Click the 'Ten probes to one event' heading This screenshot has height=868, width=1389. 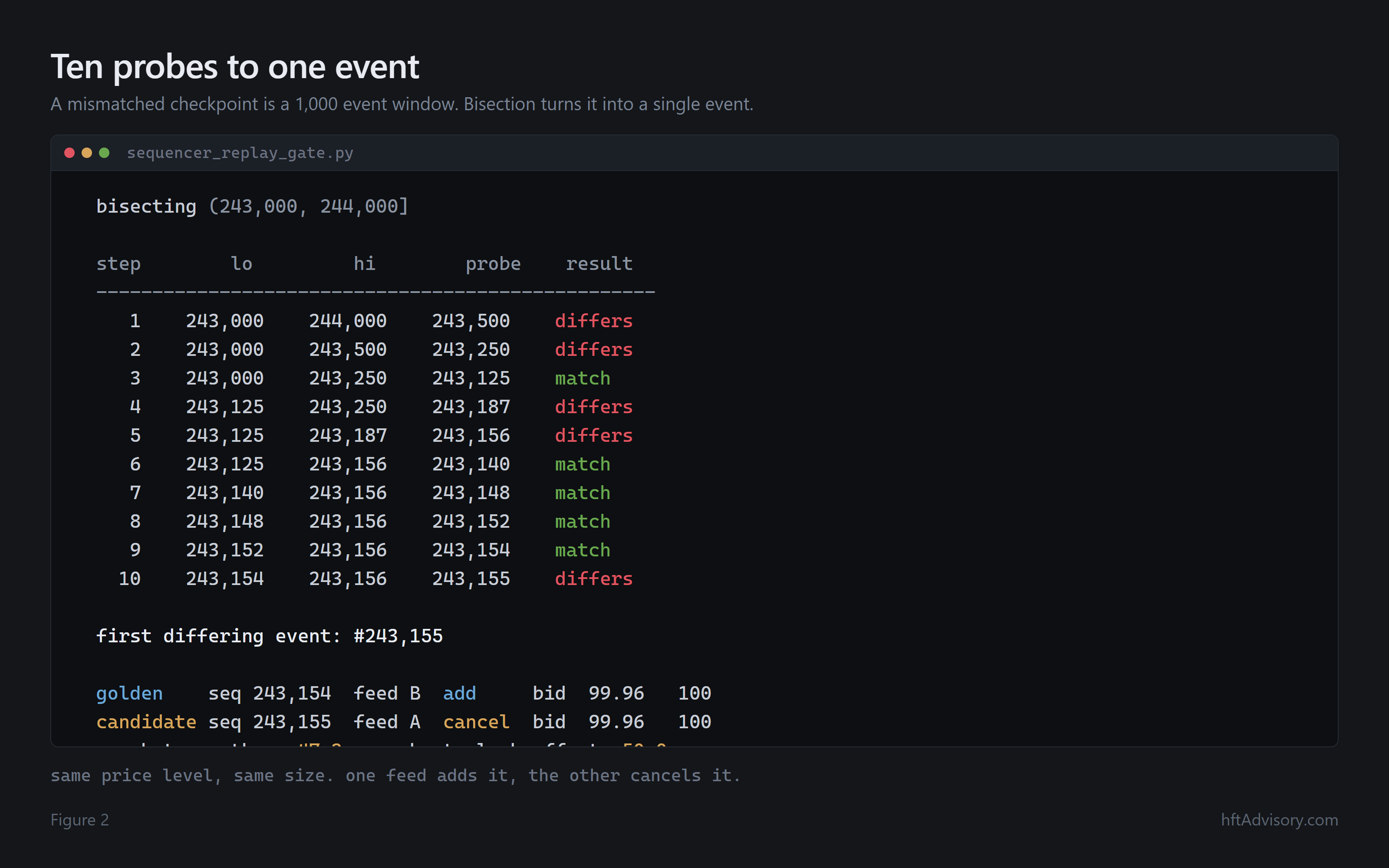235,66
